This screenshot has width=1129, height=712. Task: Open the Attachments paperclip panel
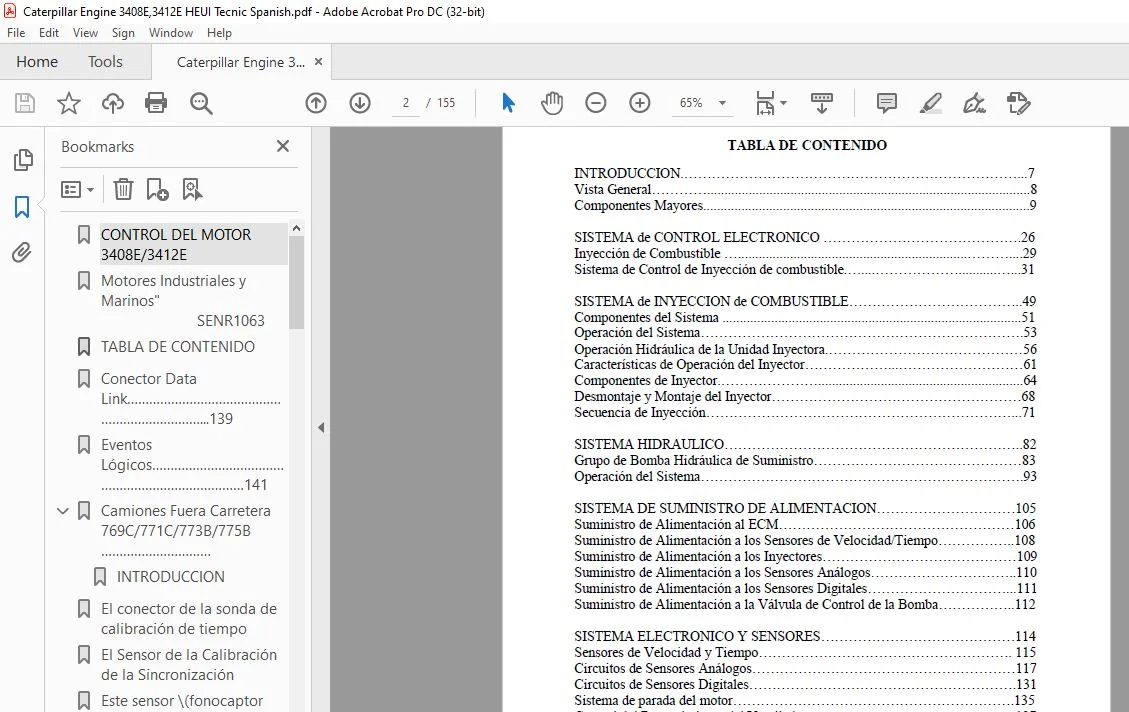22,253
